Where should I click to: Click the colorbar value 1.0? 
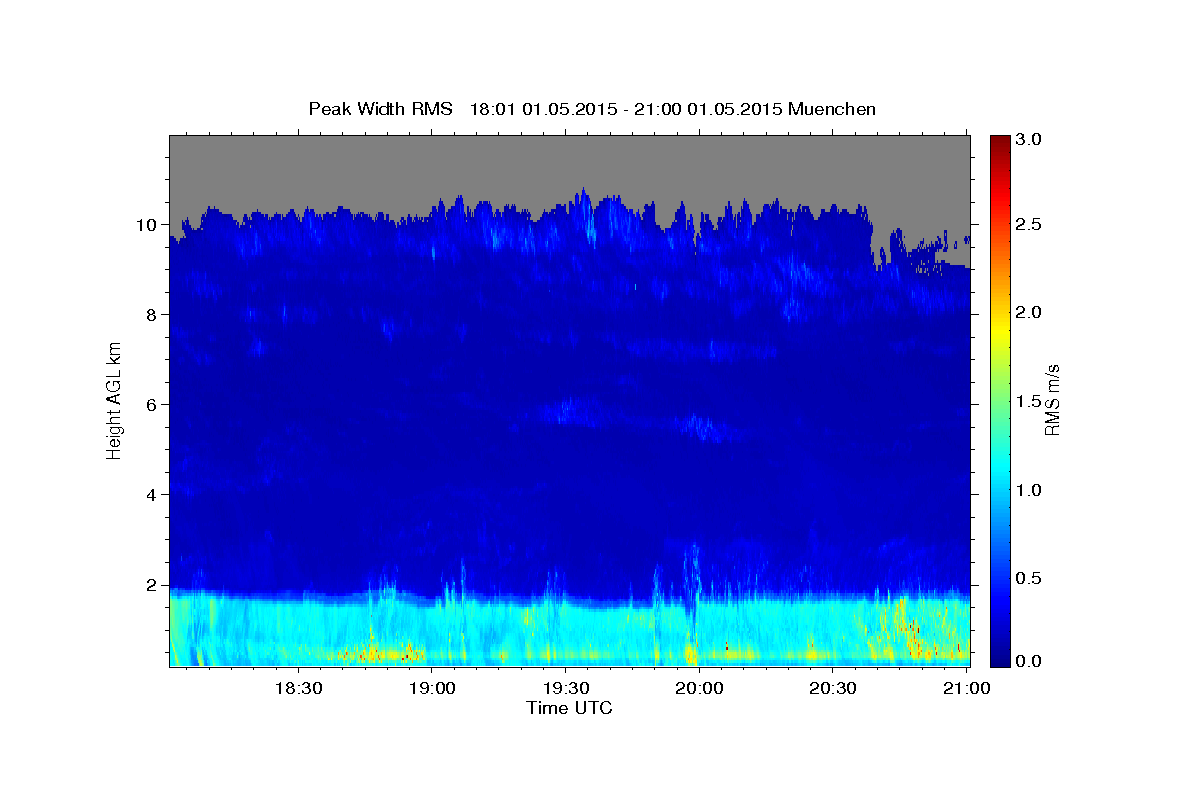(x=1031, y=490)
